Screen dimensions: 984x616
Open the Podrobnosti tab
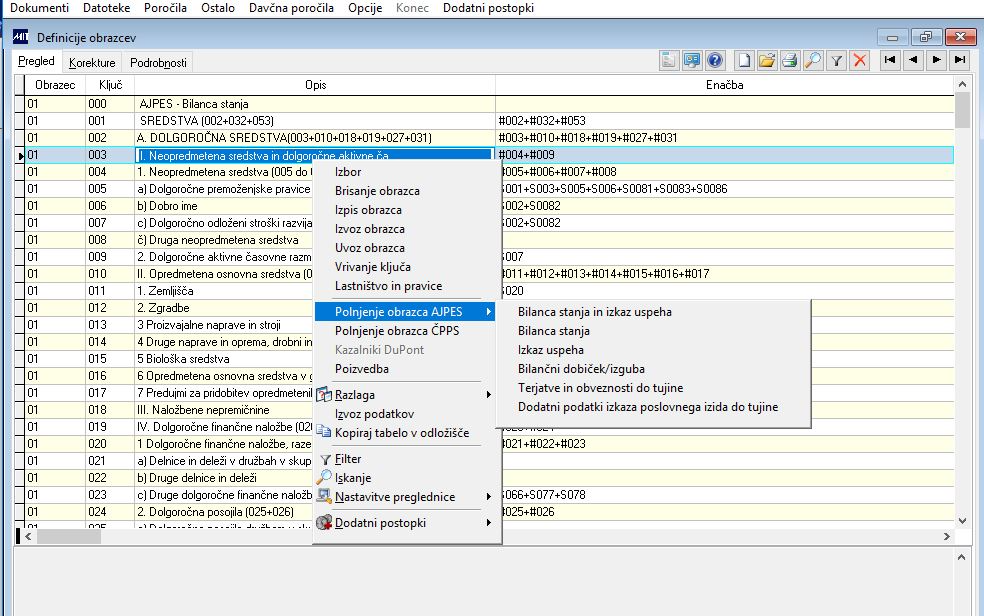point(158,63)
